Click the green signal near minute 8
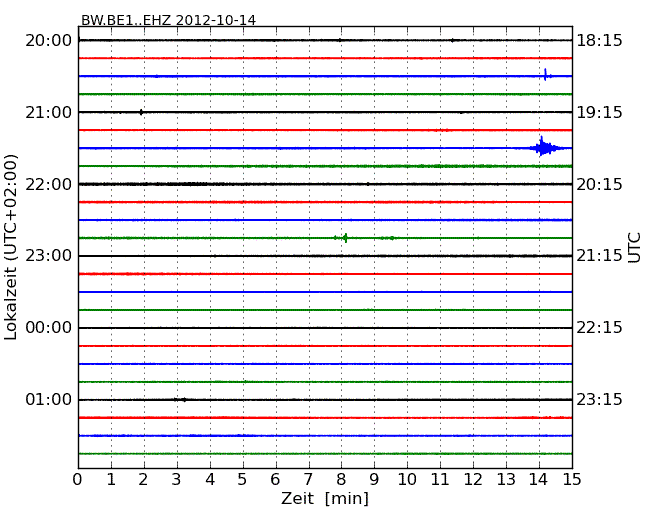 point(343,238)
